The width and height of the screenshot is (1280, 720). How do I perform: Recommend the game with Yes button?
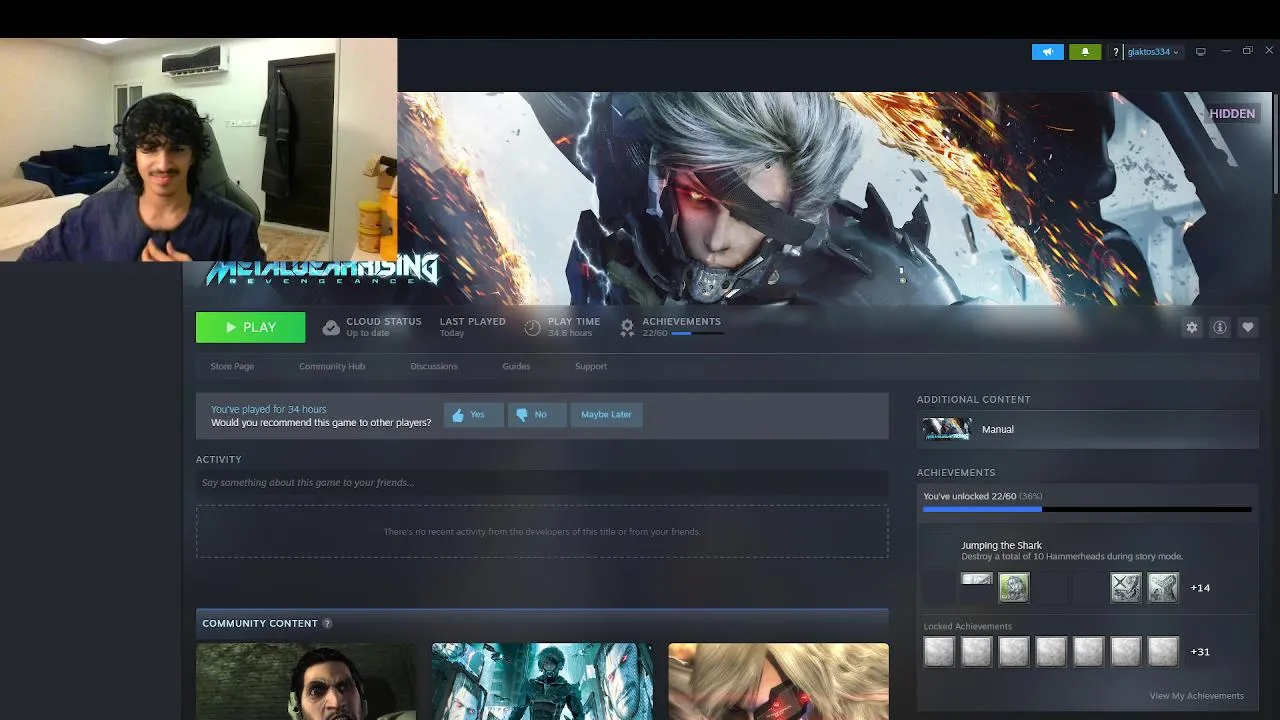click(473, 415)
